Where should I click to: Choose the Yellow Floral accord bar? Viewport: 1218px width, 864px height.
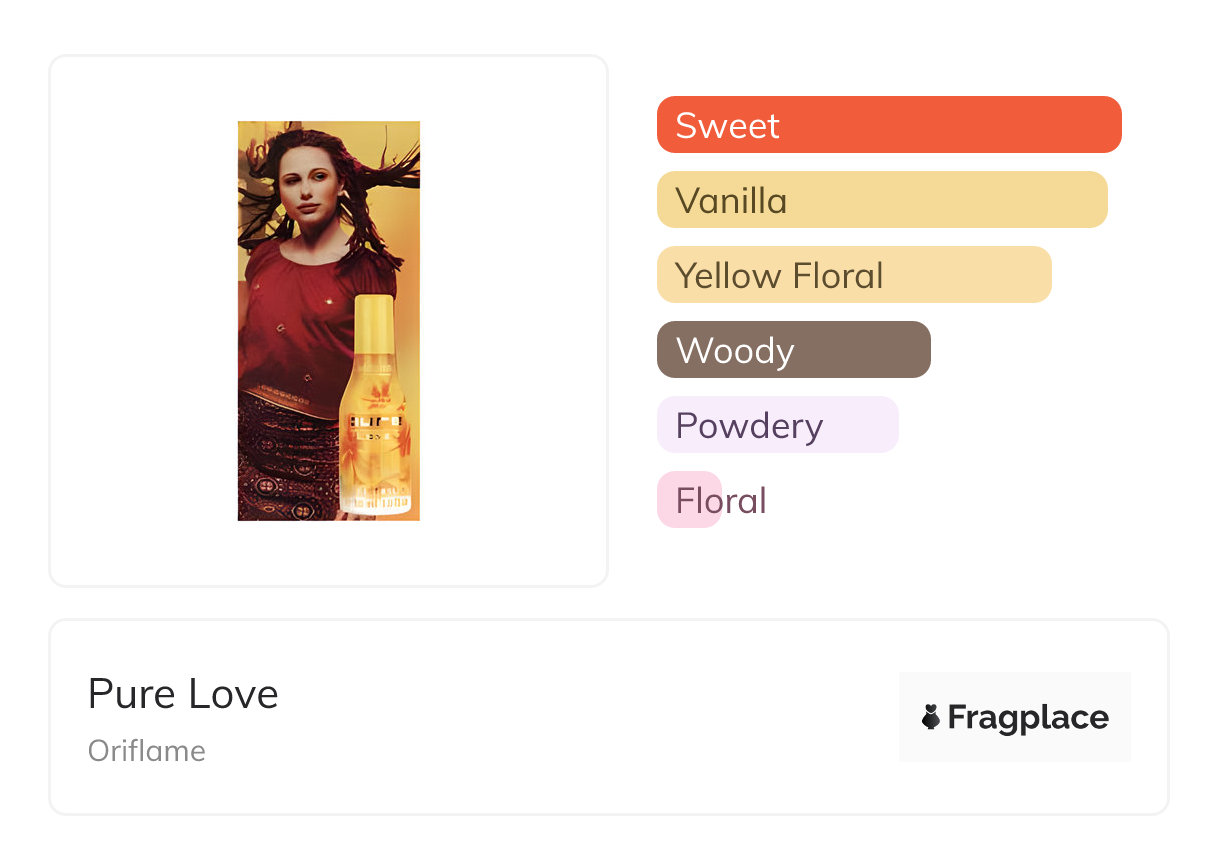pos(853,275)
